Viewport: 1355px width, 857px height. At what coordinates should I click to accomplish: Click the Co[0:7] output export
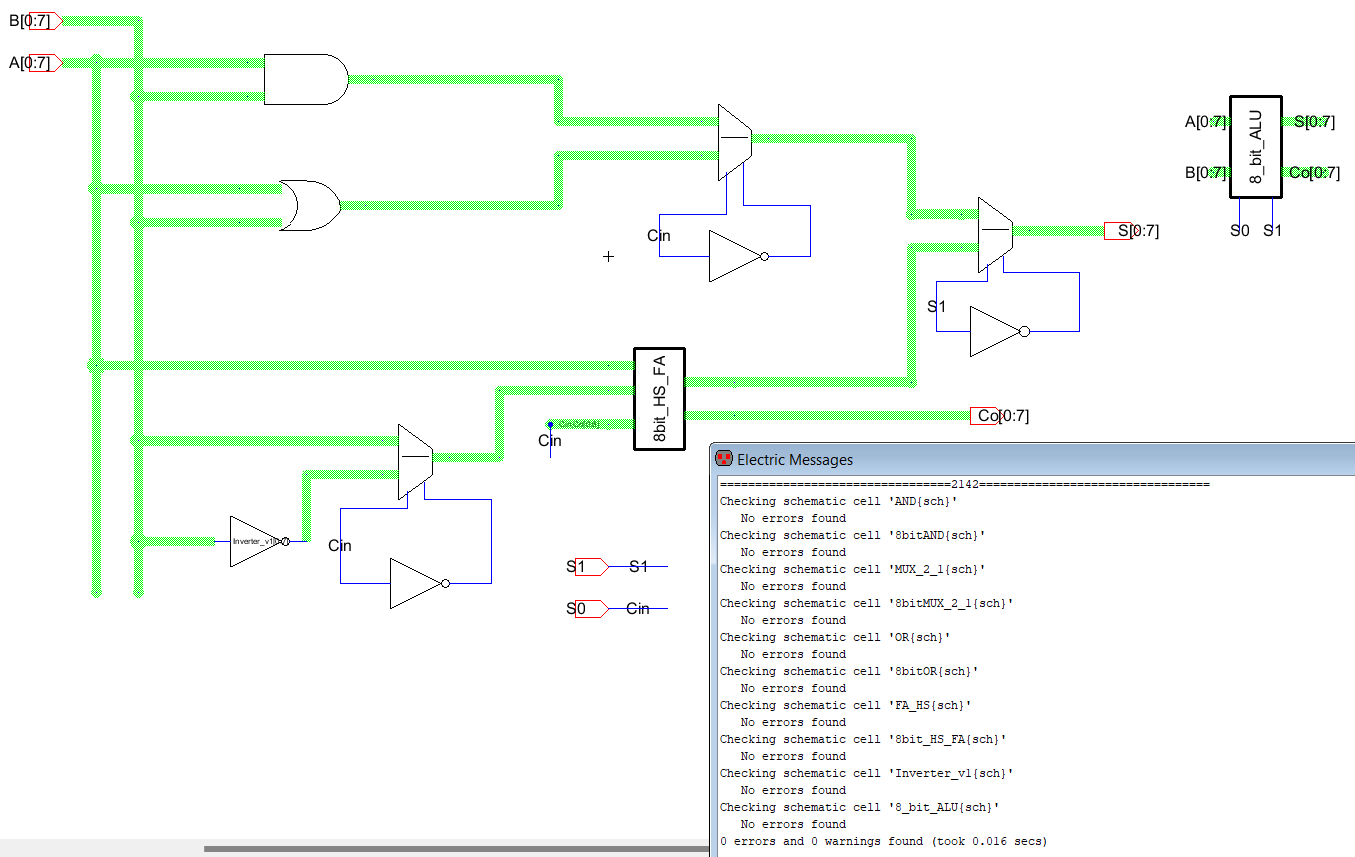[999, 415]
